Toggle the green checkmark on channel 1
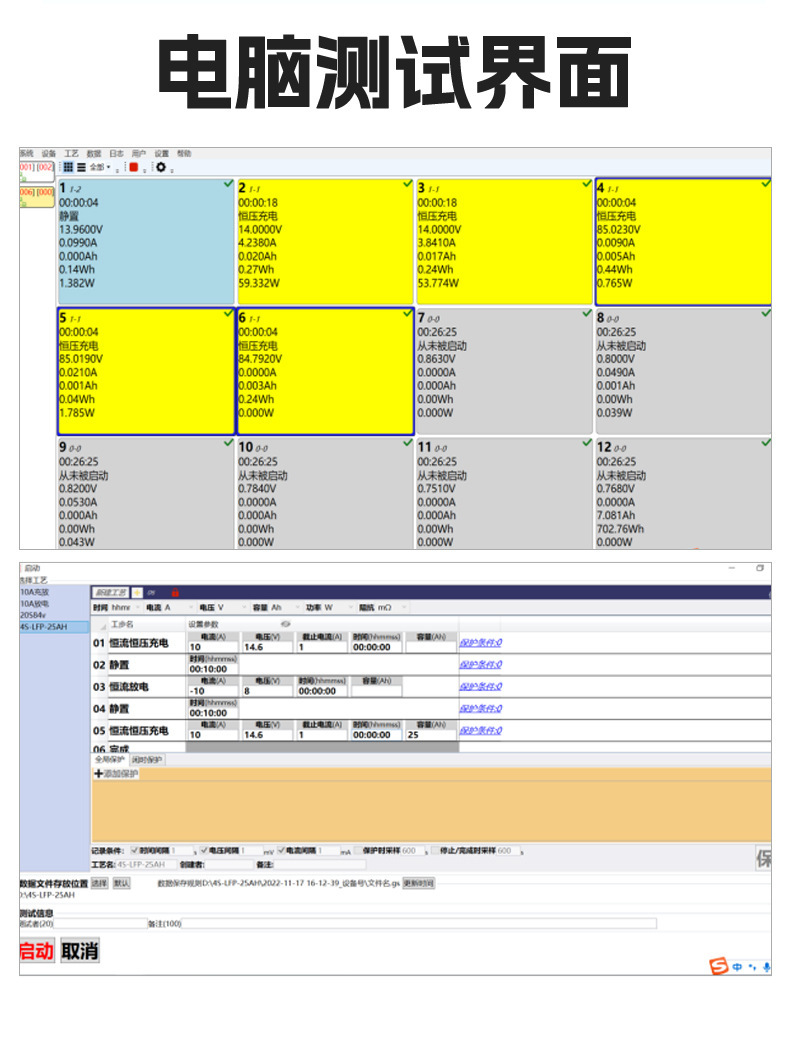 coord(228,183)
